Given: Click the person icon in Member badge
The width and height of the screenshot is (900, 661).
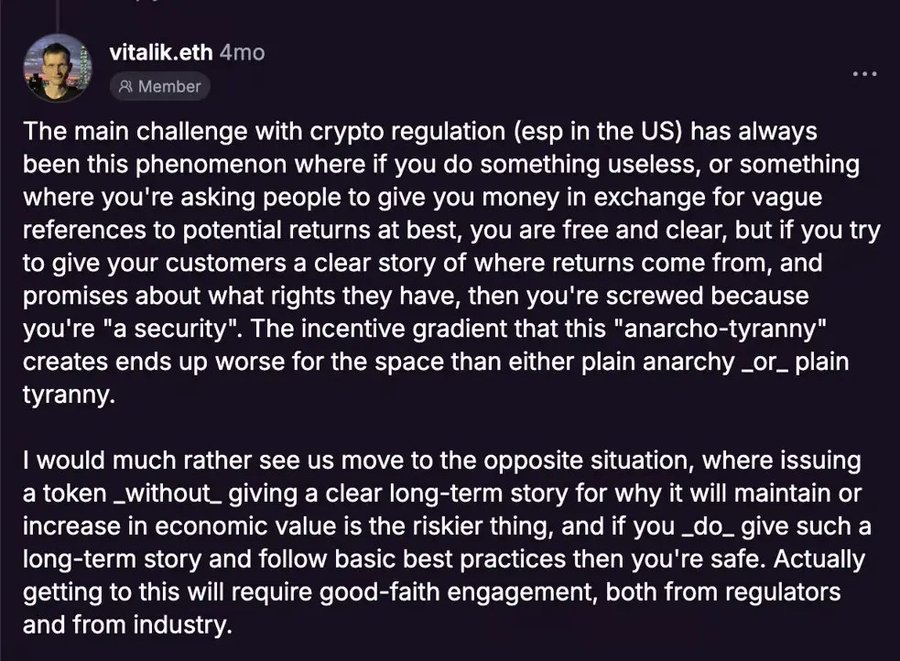Looking at the screenshot, I should tap(126, 87).
